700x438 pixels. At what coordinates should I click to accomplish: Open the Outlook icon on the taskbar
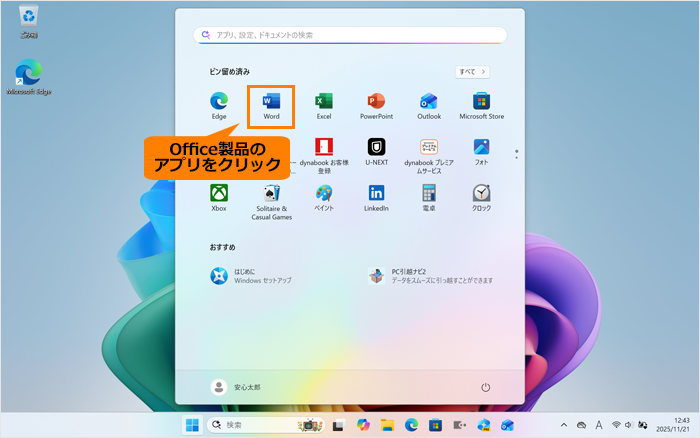[508, 425]
